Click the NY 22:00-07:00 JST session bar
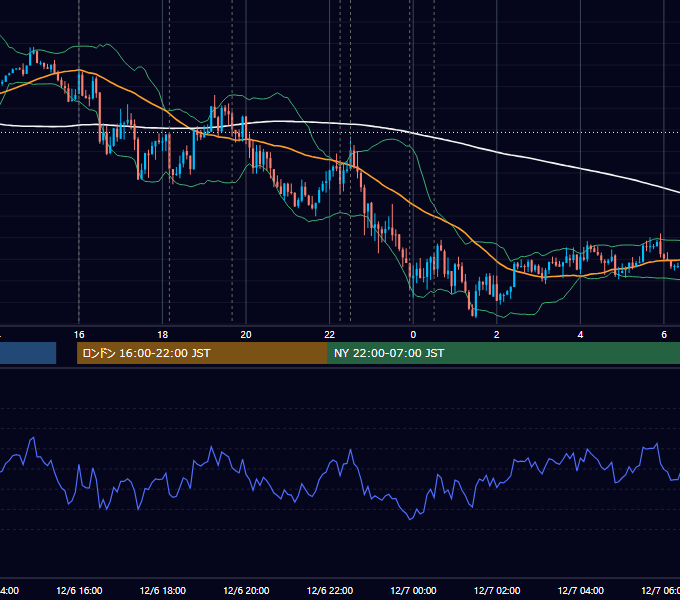 click(x=503, y=353)
